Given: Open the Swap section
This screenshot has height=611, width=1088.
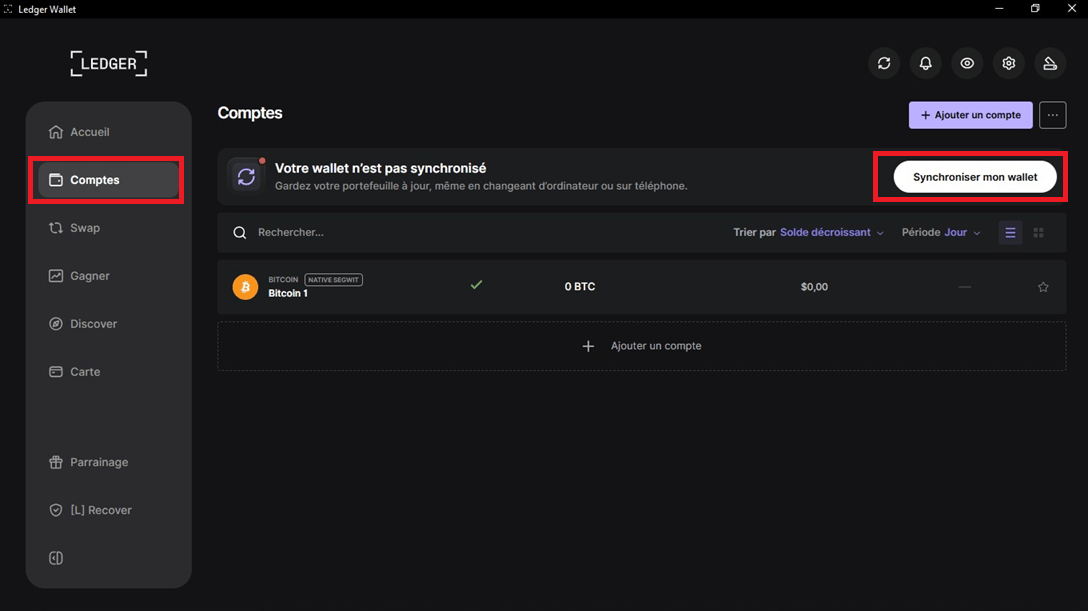Looking at the screenshot, I should [x=84, y=228].
